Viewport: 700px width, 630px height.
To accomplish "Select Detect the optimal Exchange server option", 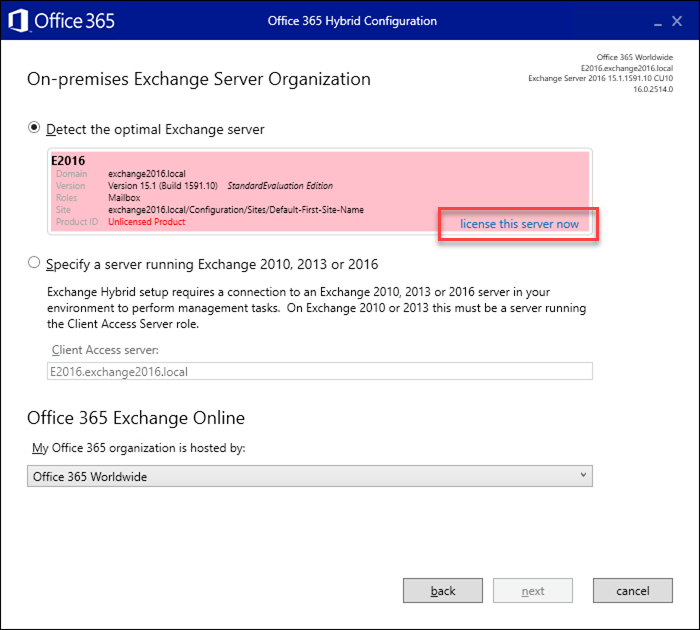I will [34, 128].
